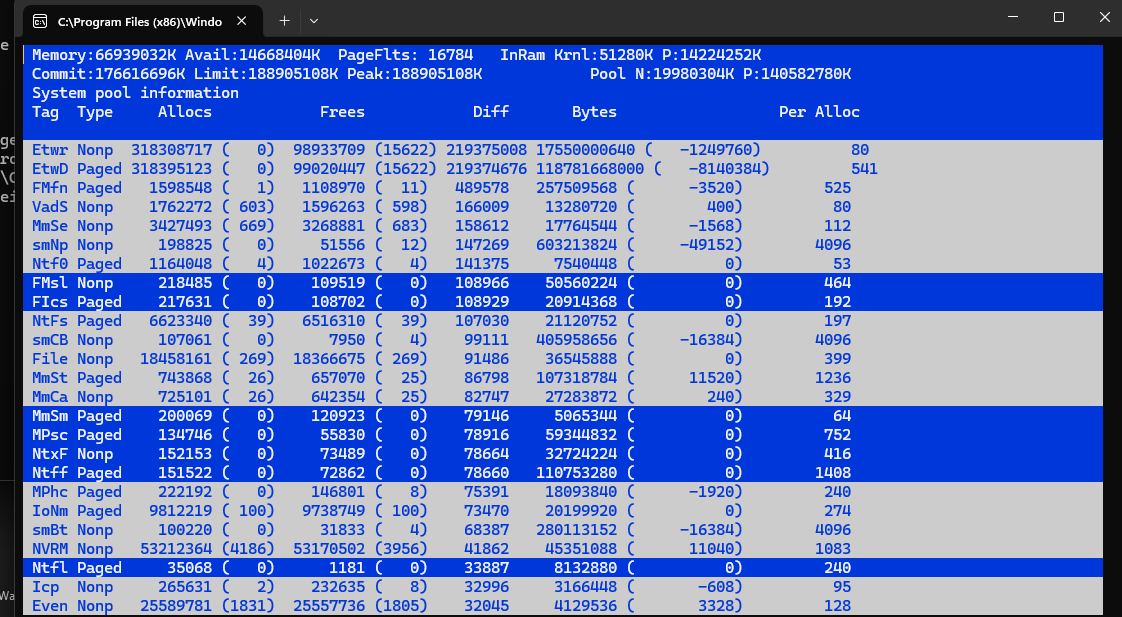Click the Per Alloc column header
1122x617 pixels.
(x=818, y=112)
